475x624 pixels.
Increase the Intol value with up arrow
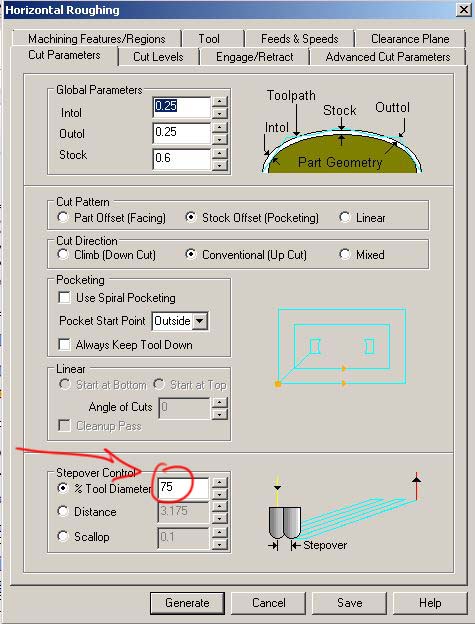pos(220,101)
